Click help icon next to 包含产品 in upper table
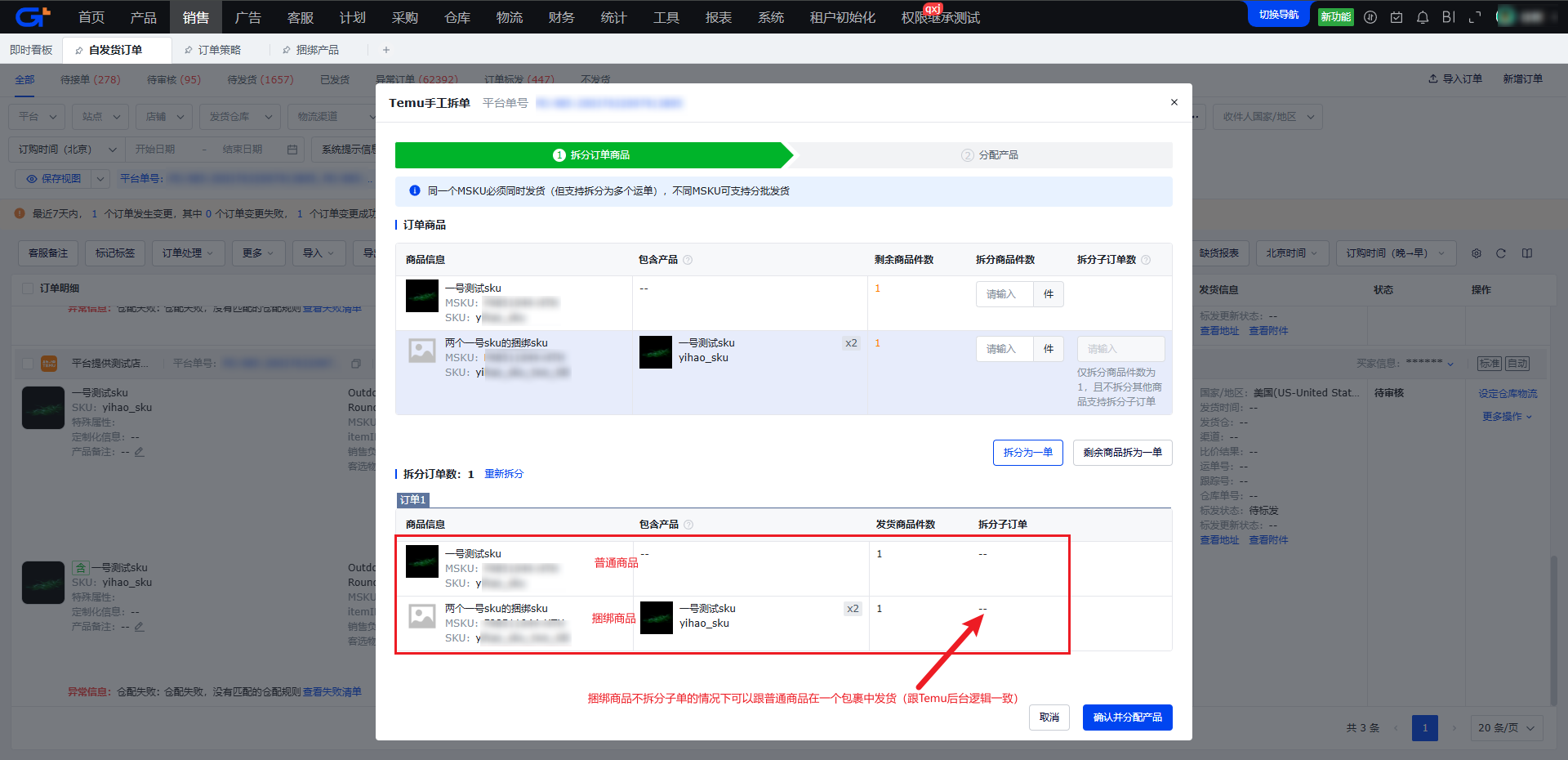This screenshot has width=1568, height=760. click(688, 260)
